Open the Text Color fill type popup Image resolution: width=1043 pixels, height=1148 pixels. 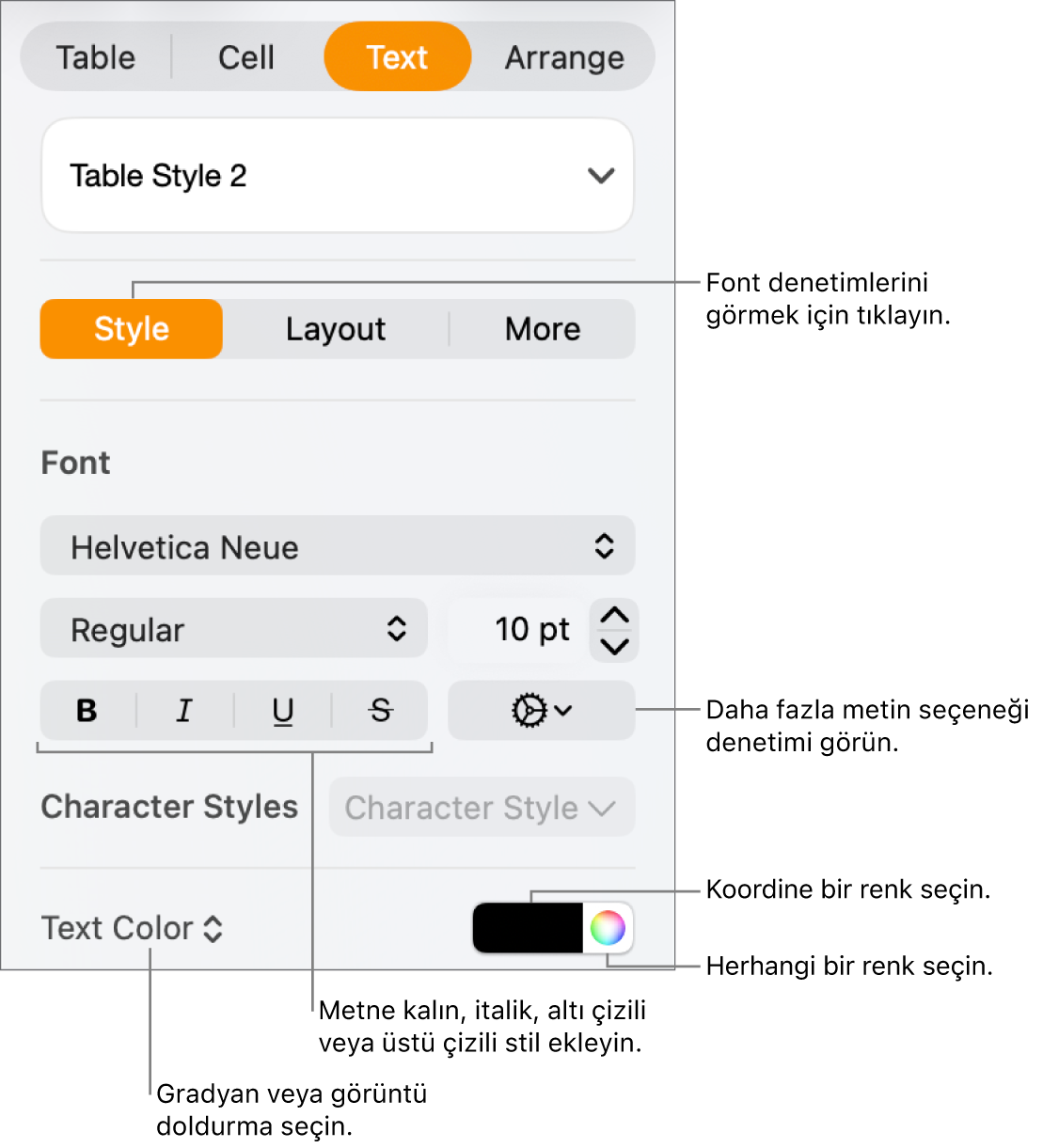[133, 929]
